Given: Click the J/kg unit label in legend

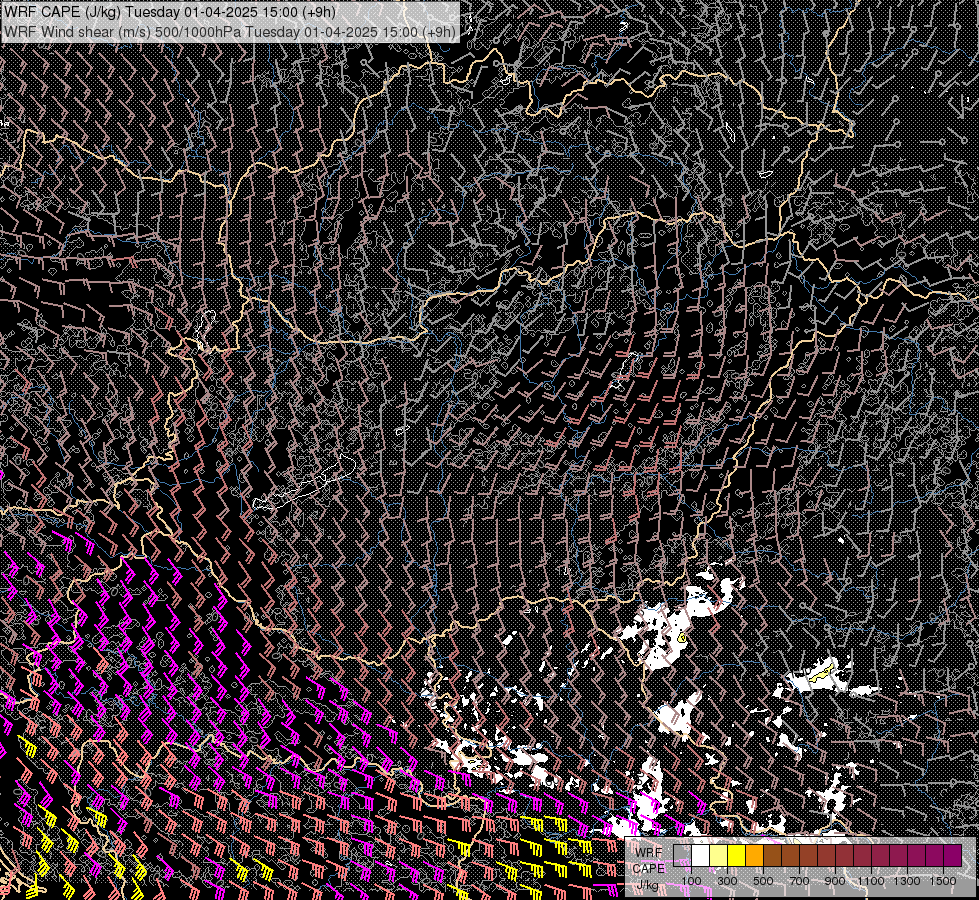Looking at the screenshot, I should 647,885.
